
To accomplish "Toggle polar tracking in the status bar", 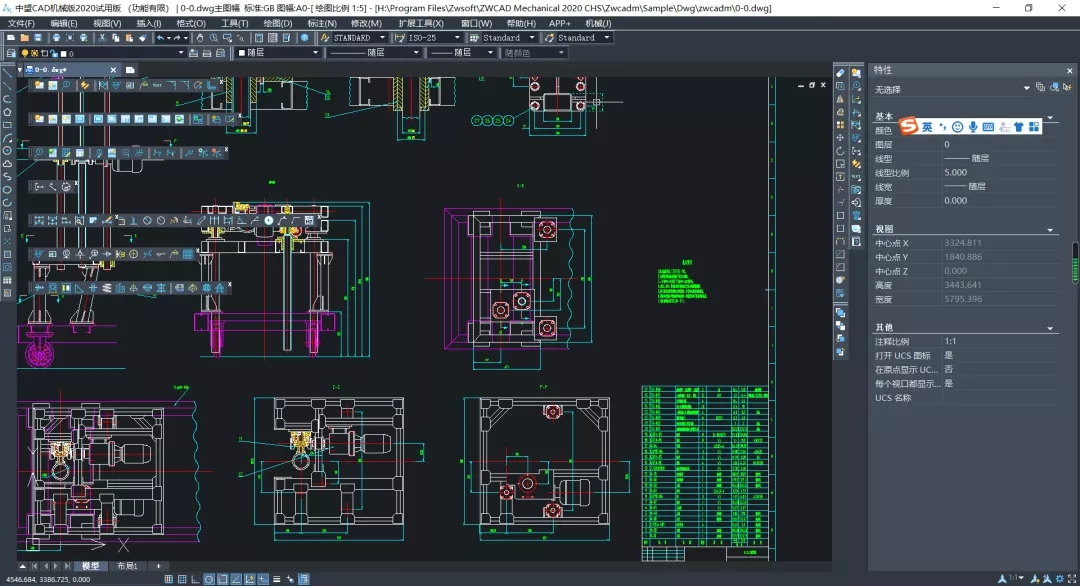I will 209,579.
